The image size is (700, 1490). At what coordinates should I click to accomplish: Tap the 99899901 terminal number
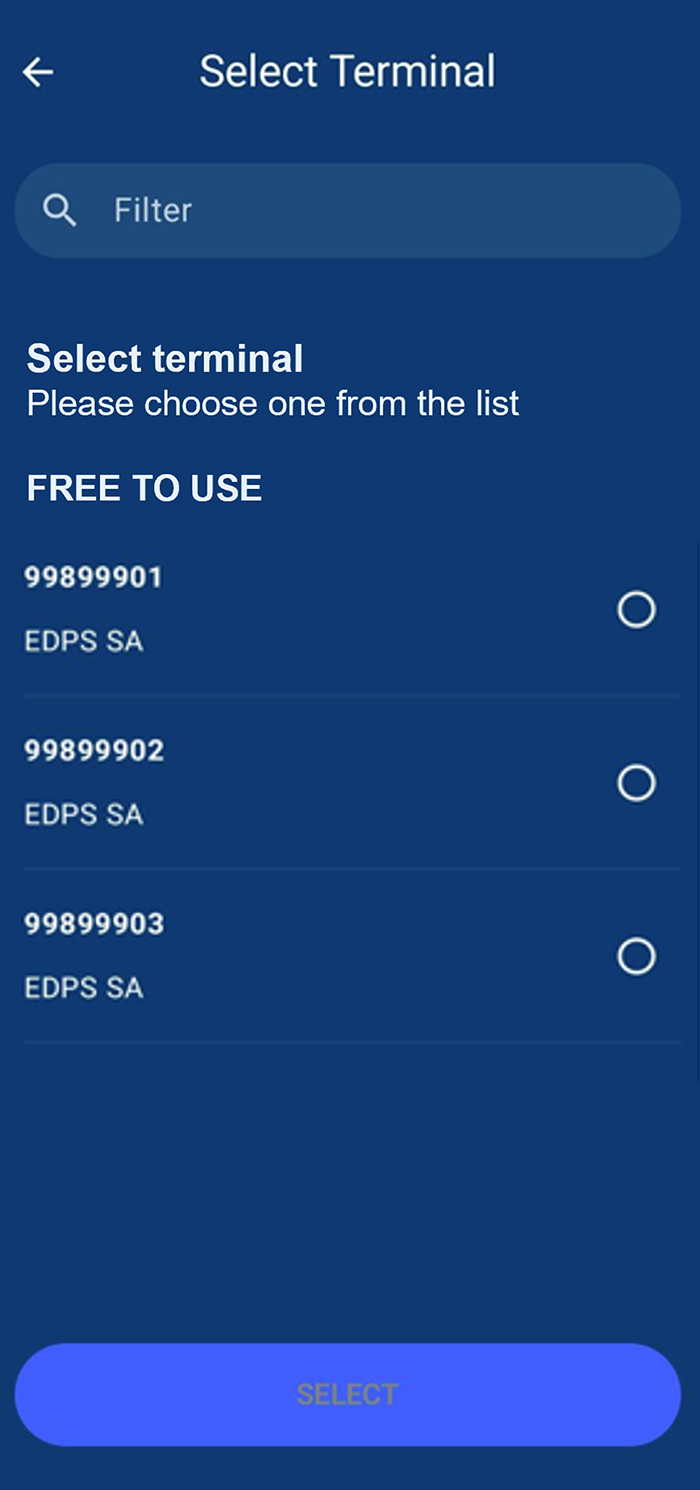pos(93,577)
